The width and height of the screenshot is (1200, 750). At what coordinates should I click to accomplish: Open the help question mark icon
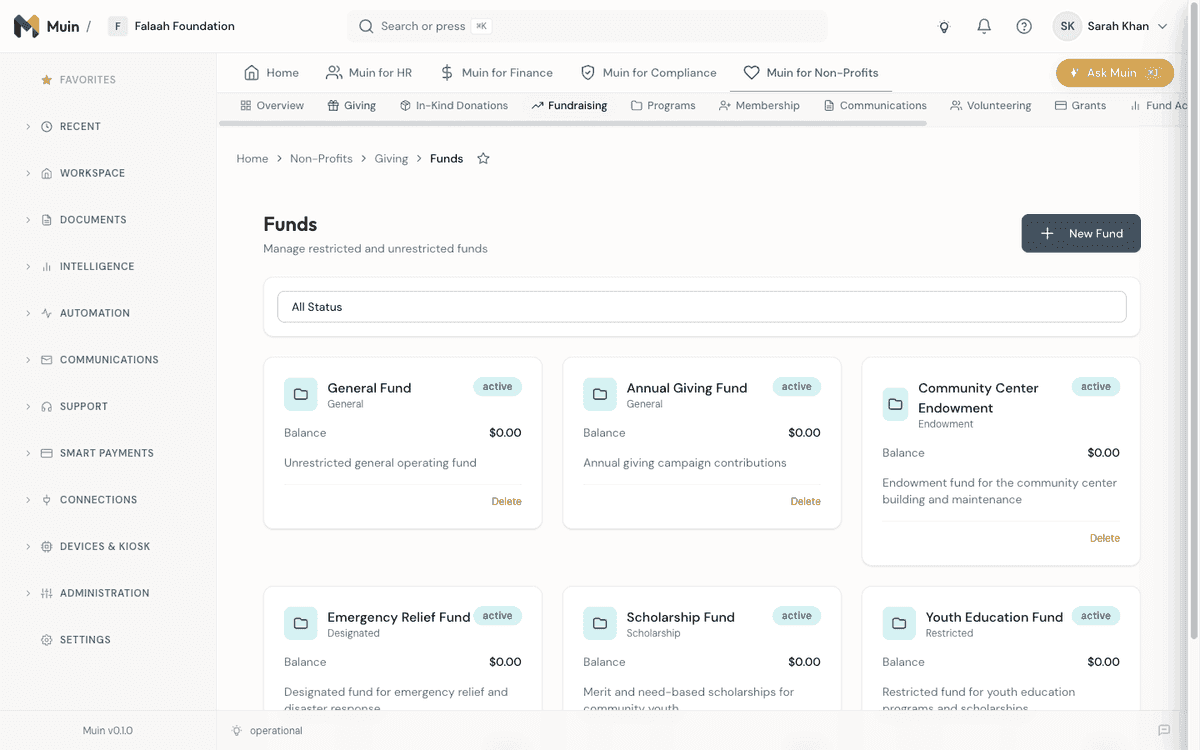coord(1024,27)
